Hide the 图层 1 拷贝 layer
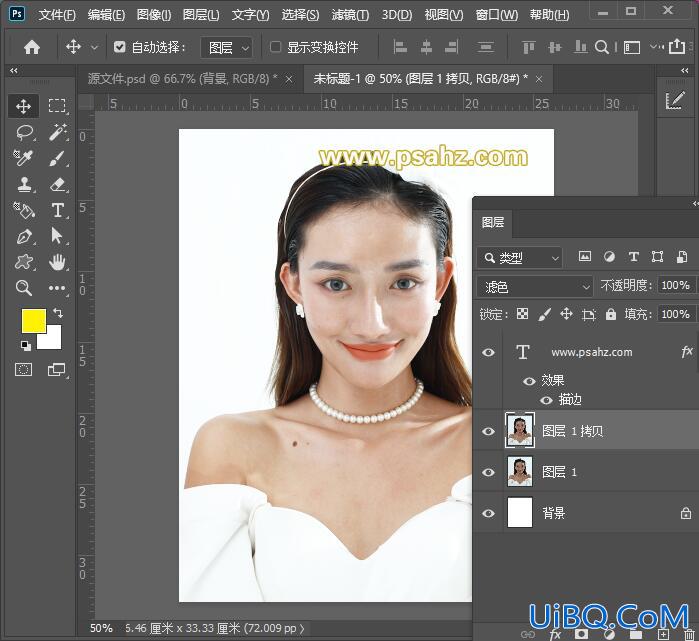This screenshot has height=641, width=699. tap(489, 431)
